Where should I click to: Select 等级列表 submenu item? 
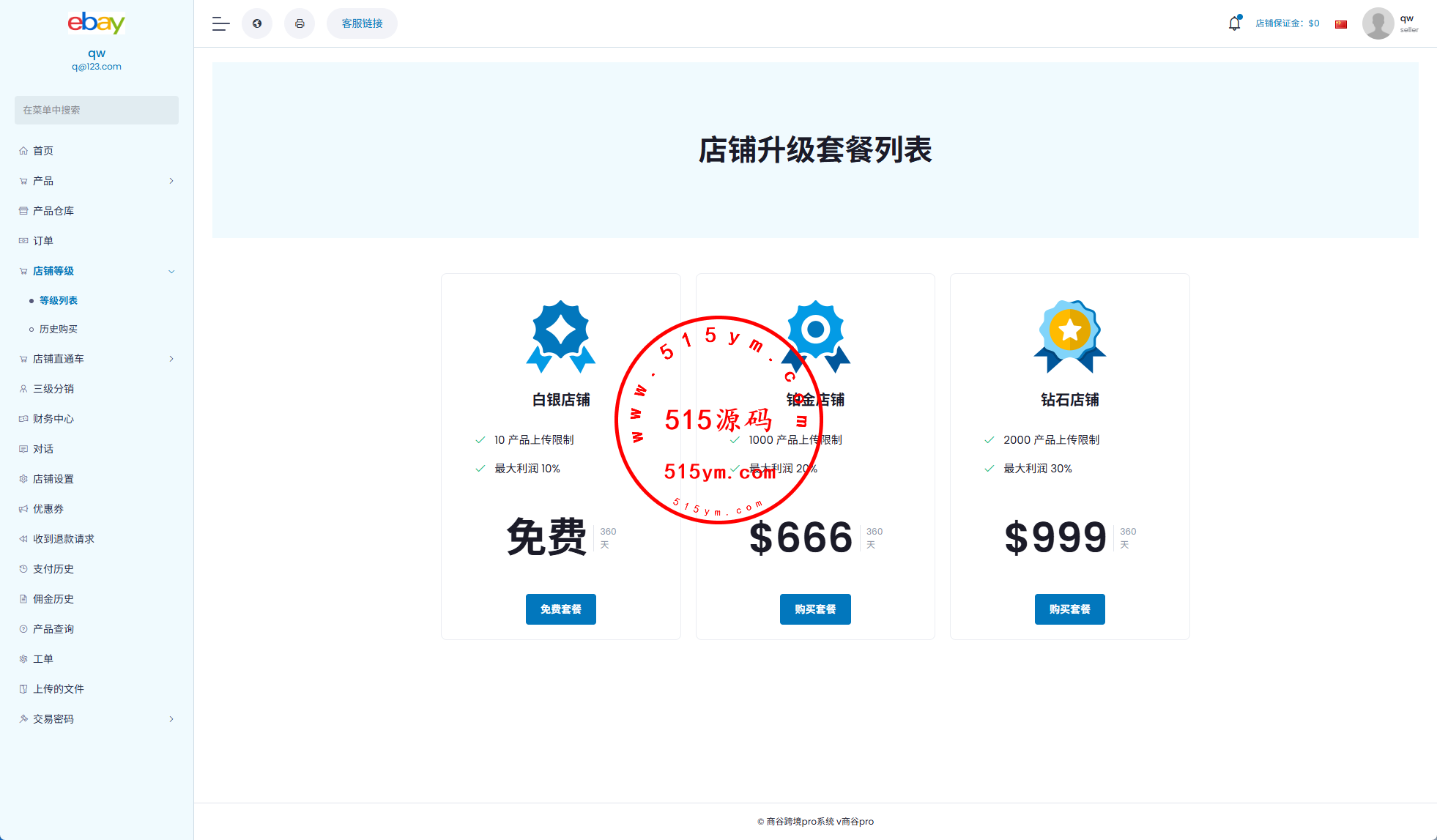(58, 300)
